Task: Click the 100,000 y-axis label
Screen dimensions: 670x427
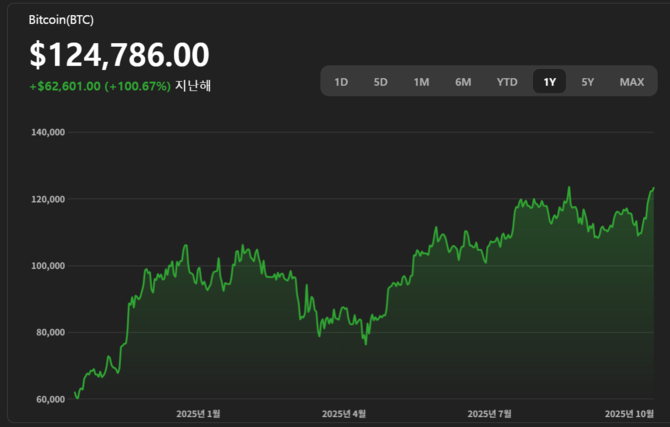Action: [x=48, y=266]
